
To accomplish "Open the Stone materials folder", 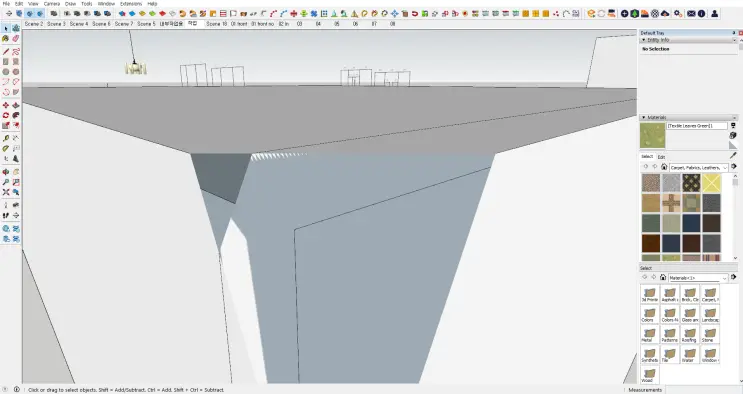I will (709, 334).
